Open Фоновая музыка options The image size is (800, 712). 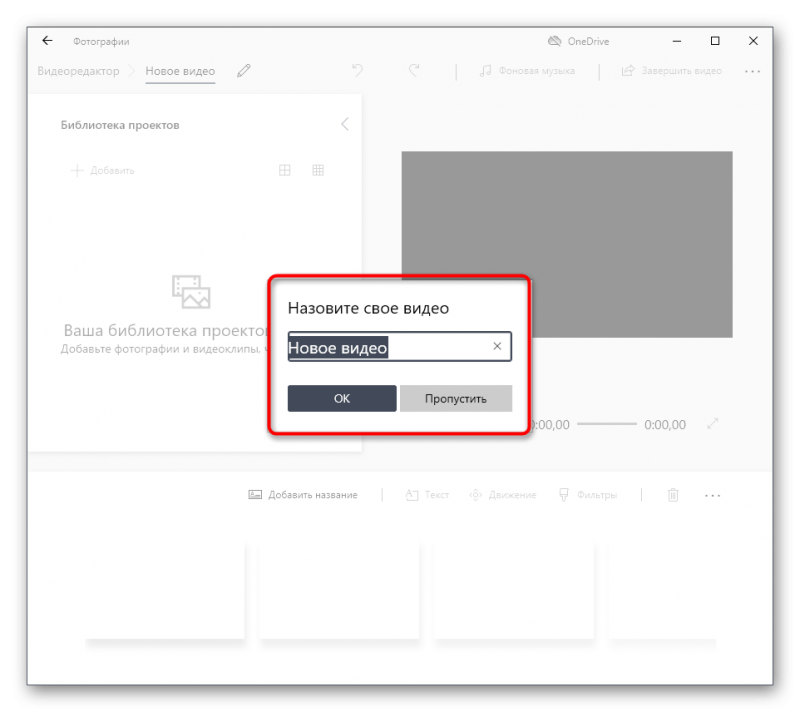coord(527,71)
